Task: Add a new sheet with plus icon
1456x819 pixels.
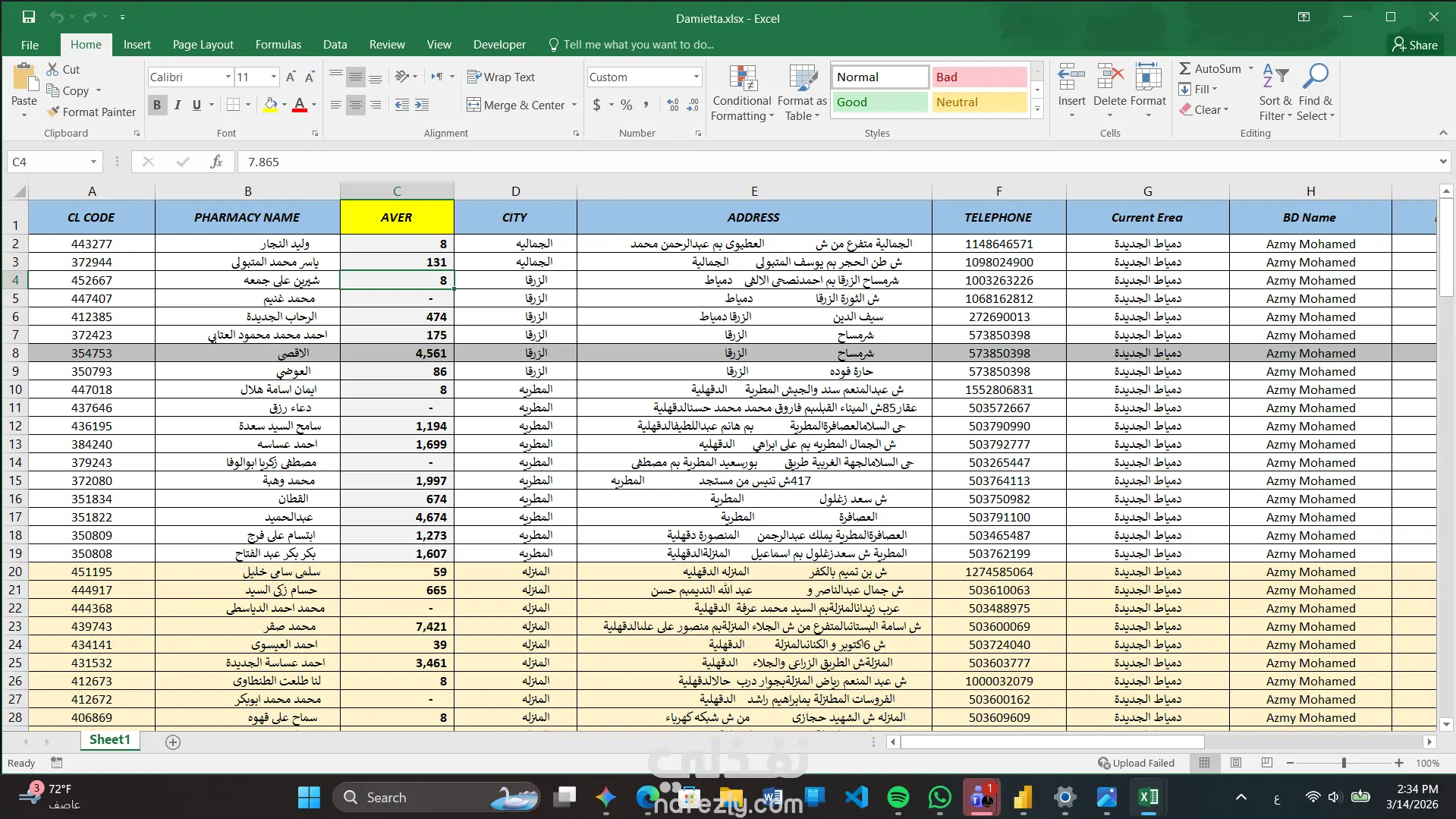Action: point(173,742)
